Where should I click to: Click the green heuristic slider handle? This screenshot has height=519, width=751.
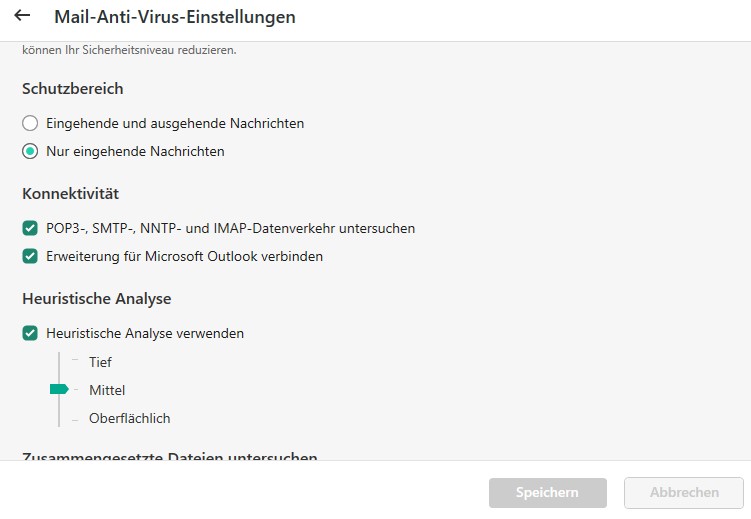pyautogui.click(x=58, y=389)
